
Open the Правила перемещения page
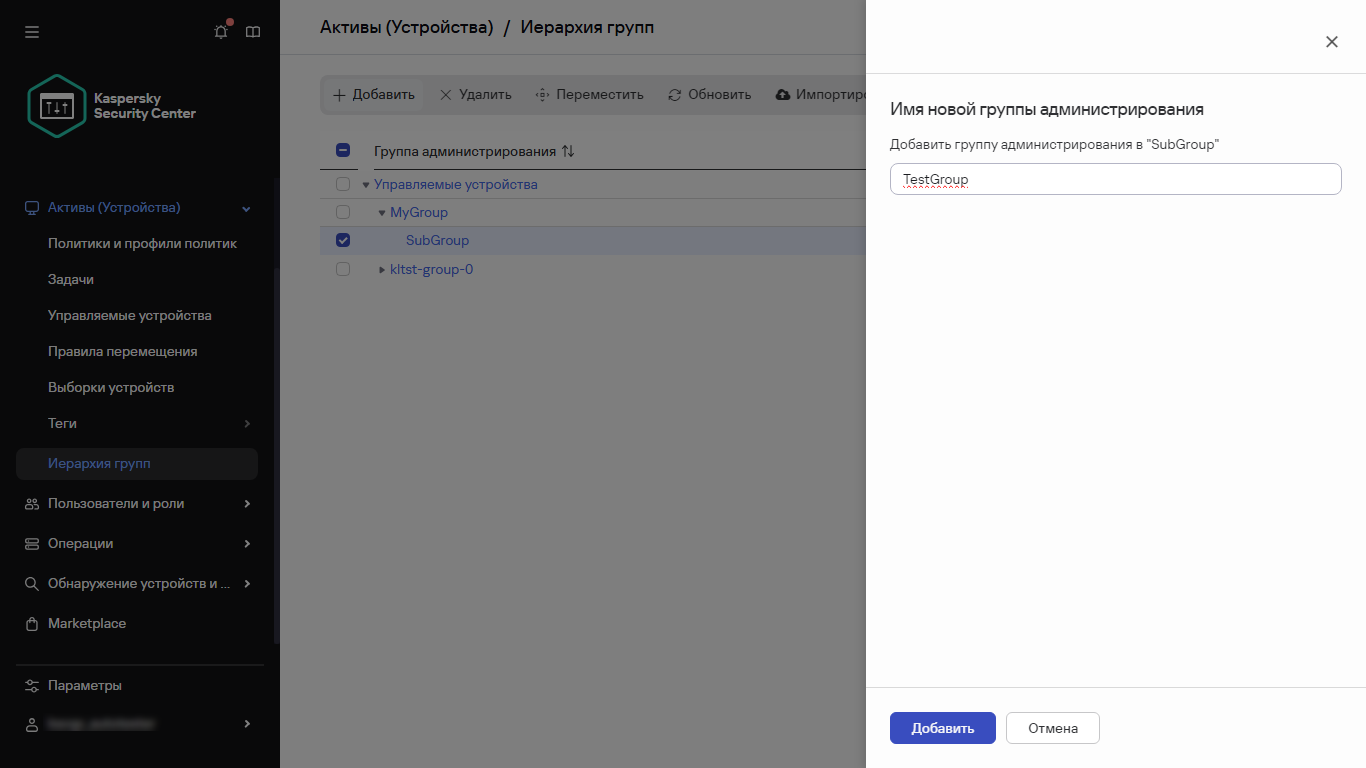click(x=123, y=351)
